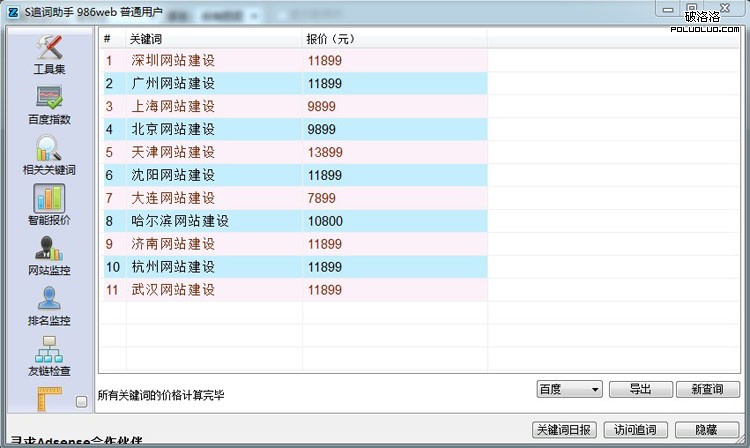Click the 隐藏 hide button

coord(706,429)
